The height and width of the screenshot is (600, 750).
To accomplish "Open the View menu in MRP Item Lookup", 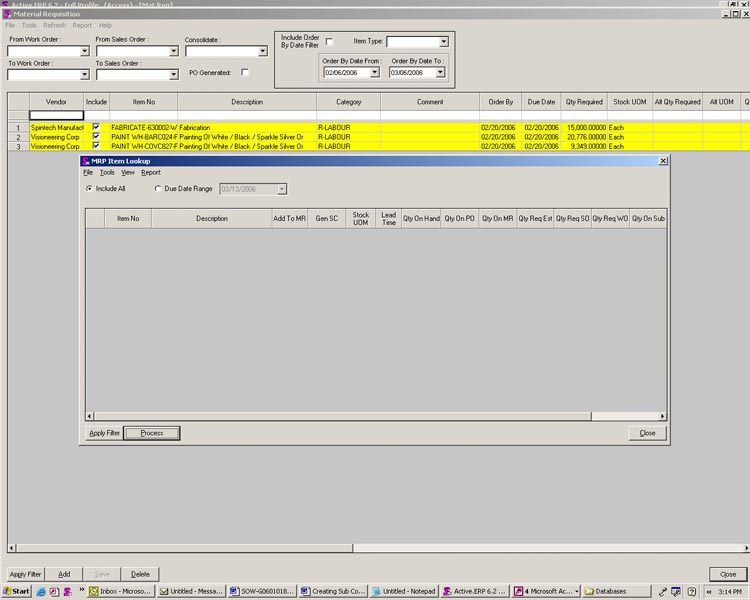I will pos(128,173).
